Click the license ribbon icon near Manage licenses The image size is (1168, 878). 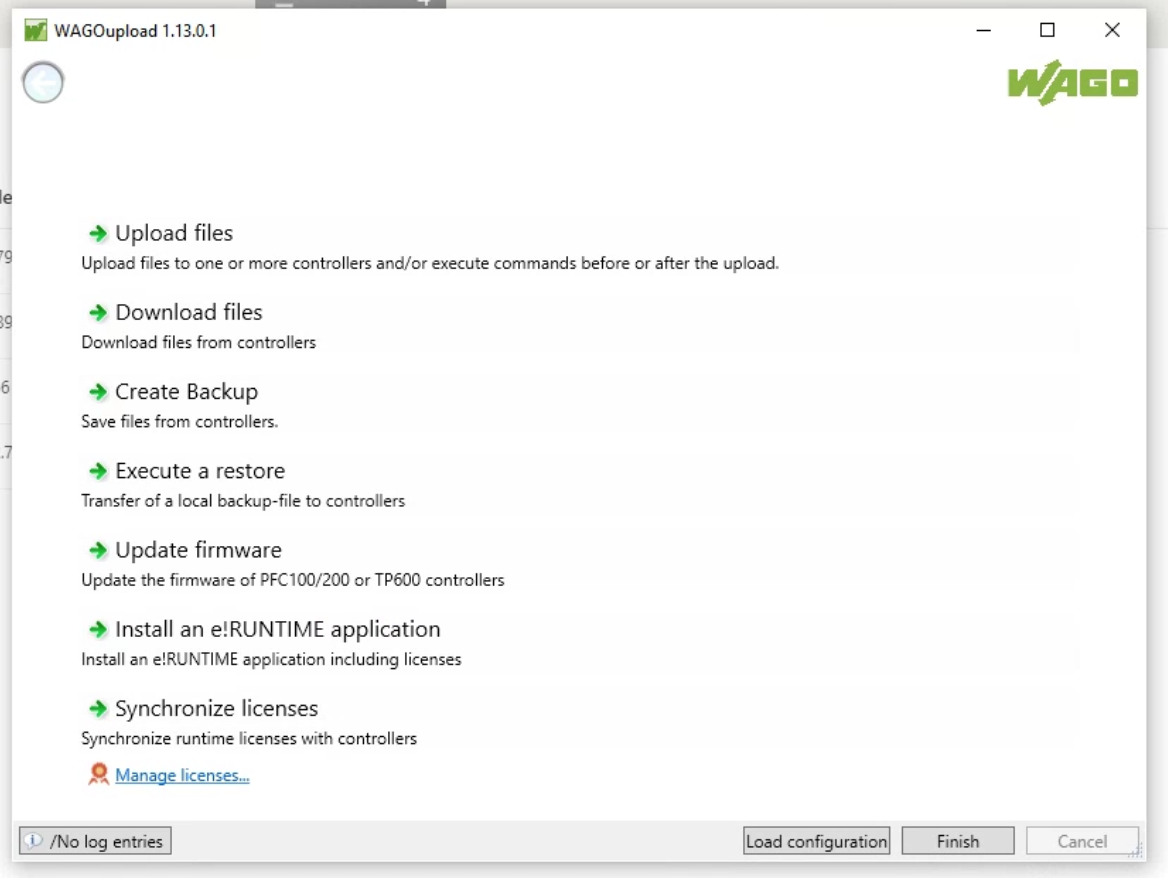[98, 774]
